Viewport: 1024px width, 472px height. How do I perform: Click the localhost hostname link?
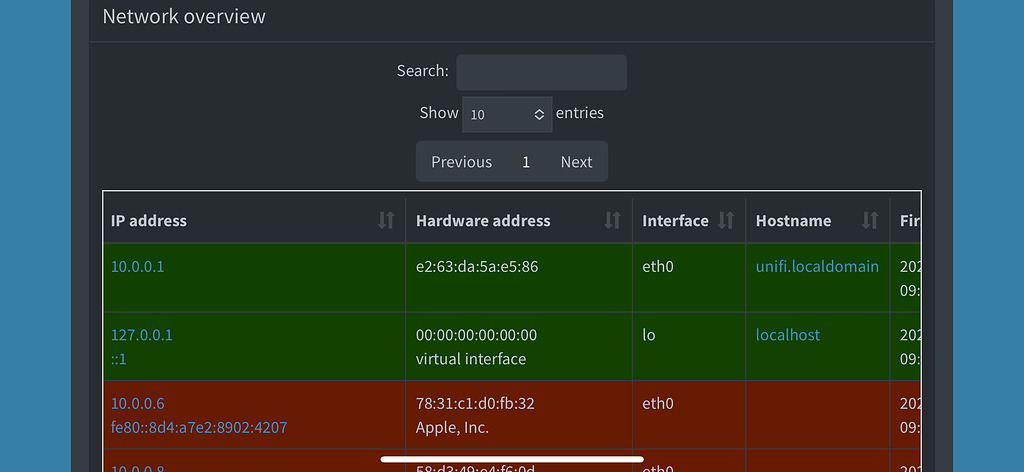point(788,335)
